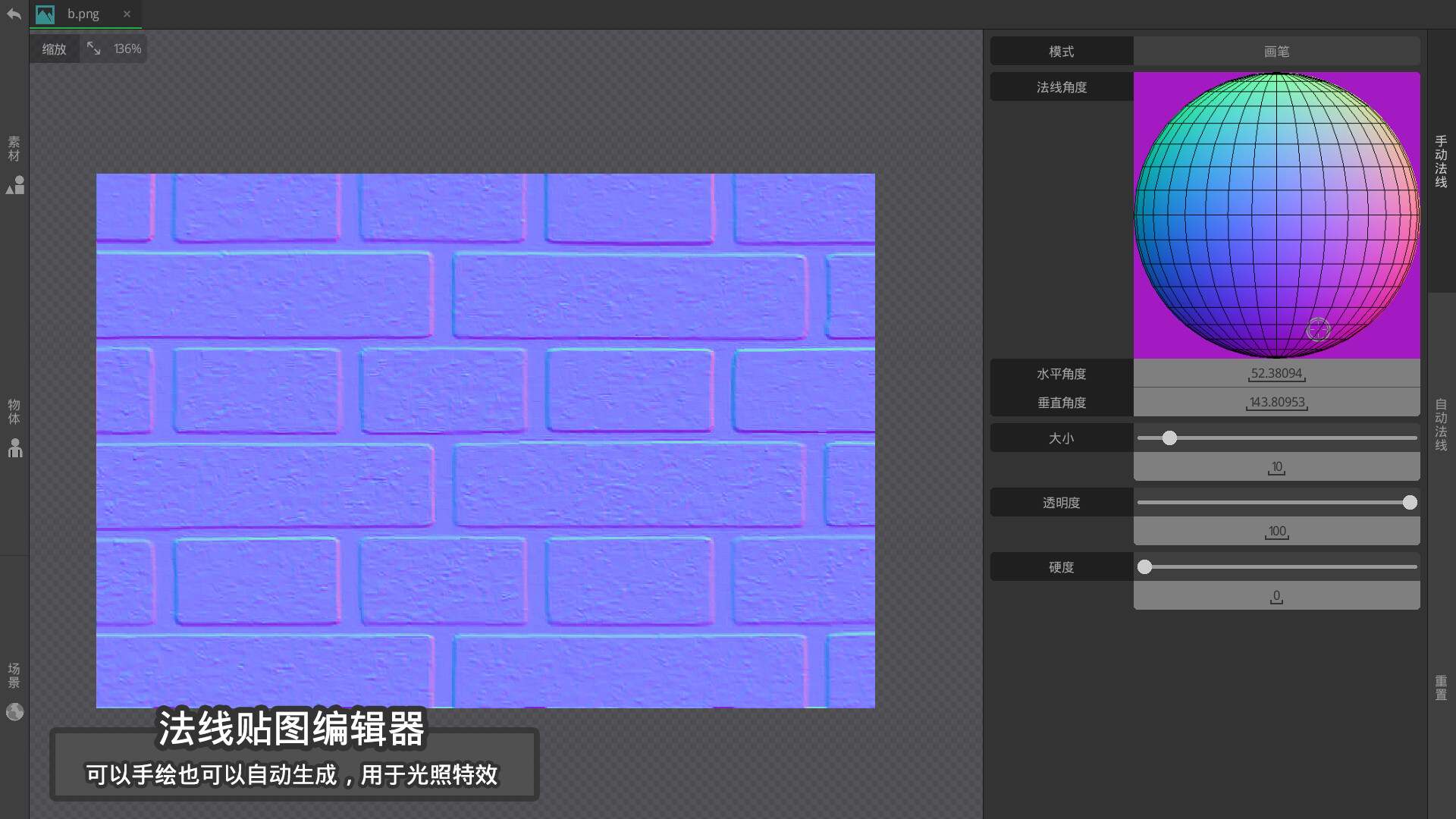This screenshot has height=819, width=1456.
Task: Click the zoom fit expand arrows icon
Action: (93, 49)
